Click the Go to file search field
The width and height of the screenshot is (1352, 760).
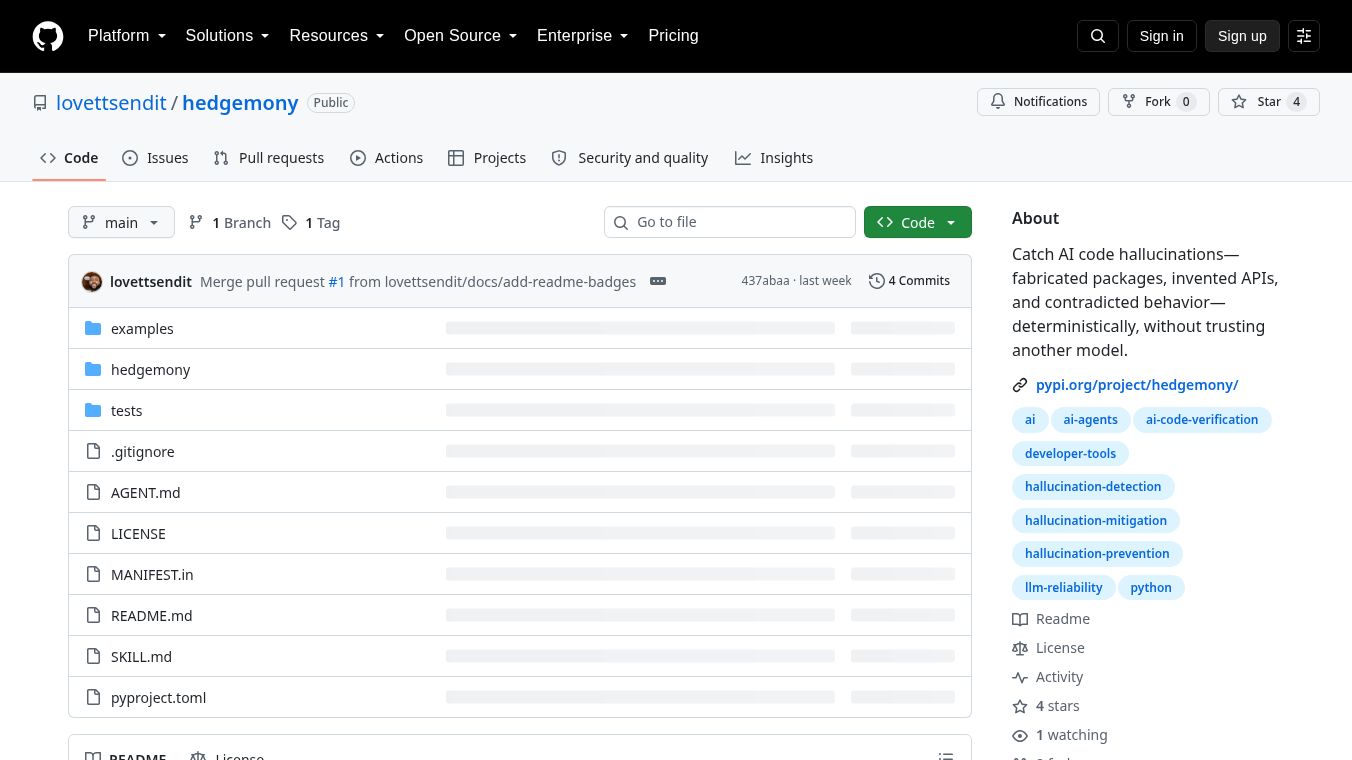pyautogui.click(x=730, y=222)
